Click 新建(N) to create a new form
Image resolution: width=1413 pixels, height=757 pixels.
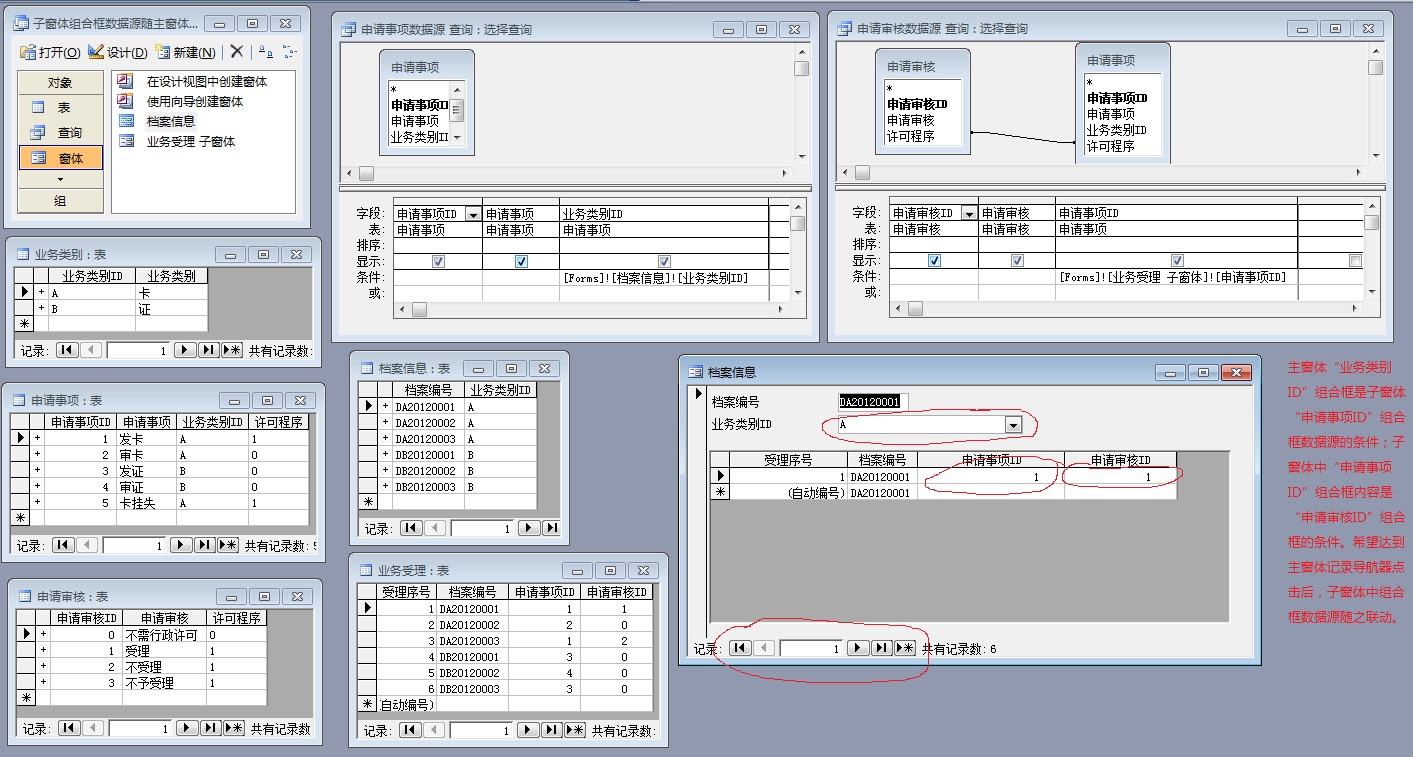[x=185, y=52]
